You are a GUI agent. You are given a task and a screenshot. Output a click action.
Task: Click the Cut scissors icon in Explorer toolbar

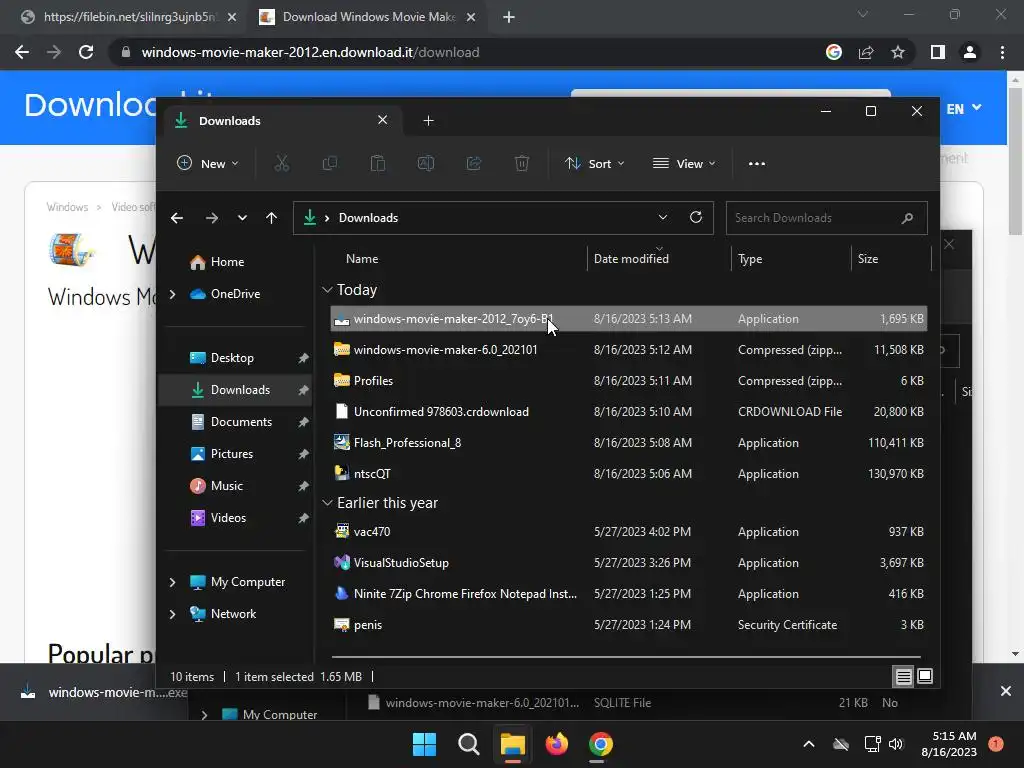[x=281, y=163]
